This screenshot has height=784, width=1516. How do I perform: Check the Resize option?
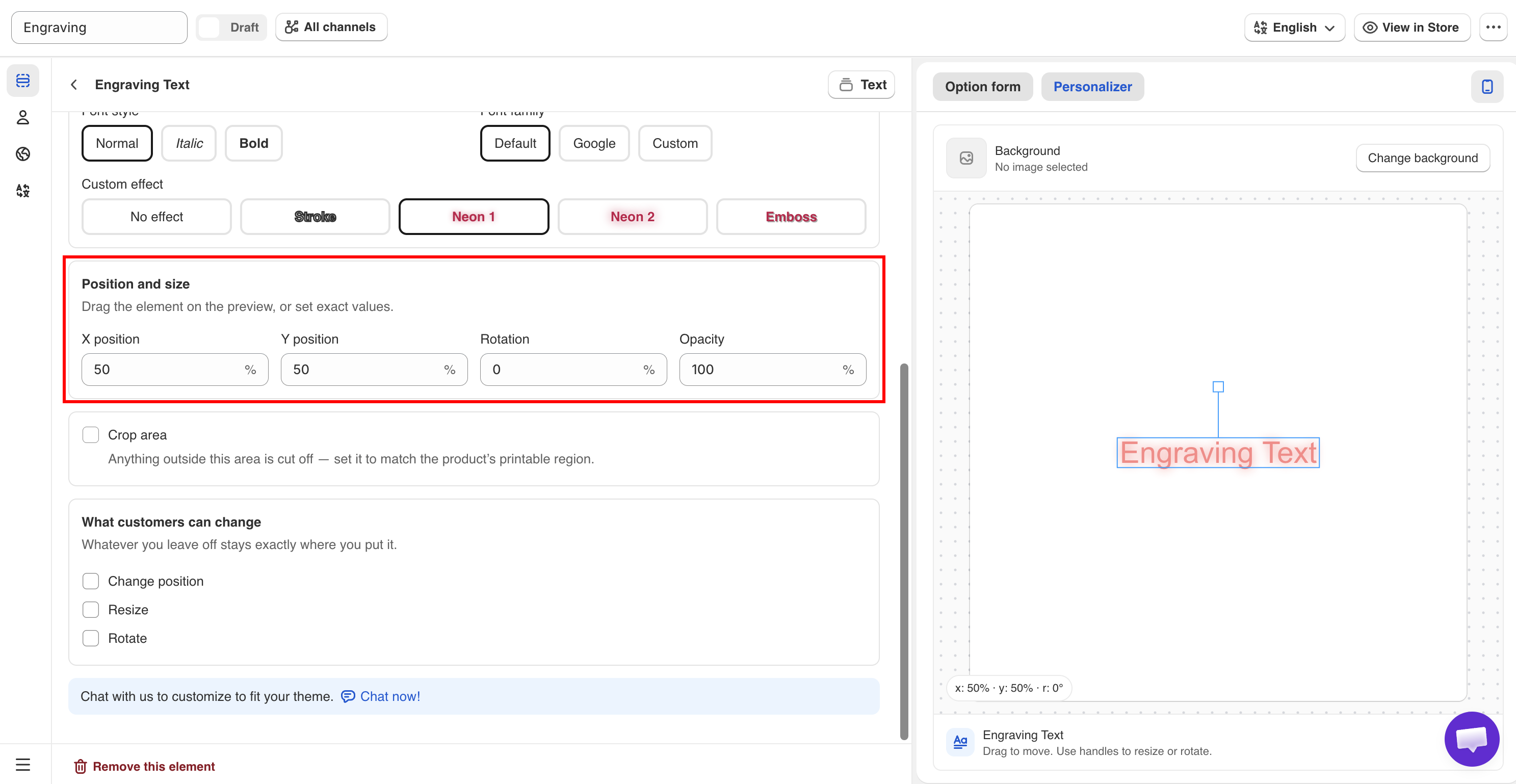coord(91,609)
